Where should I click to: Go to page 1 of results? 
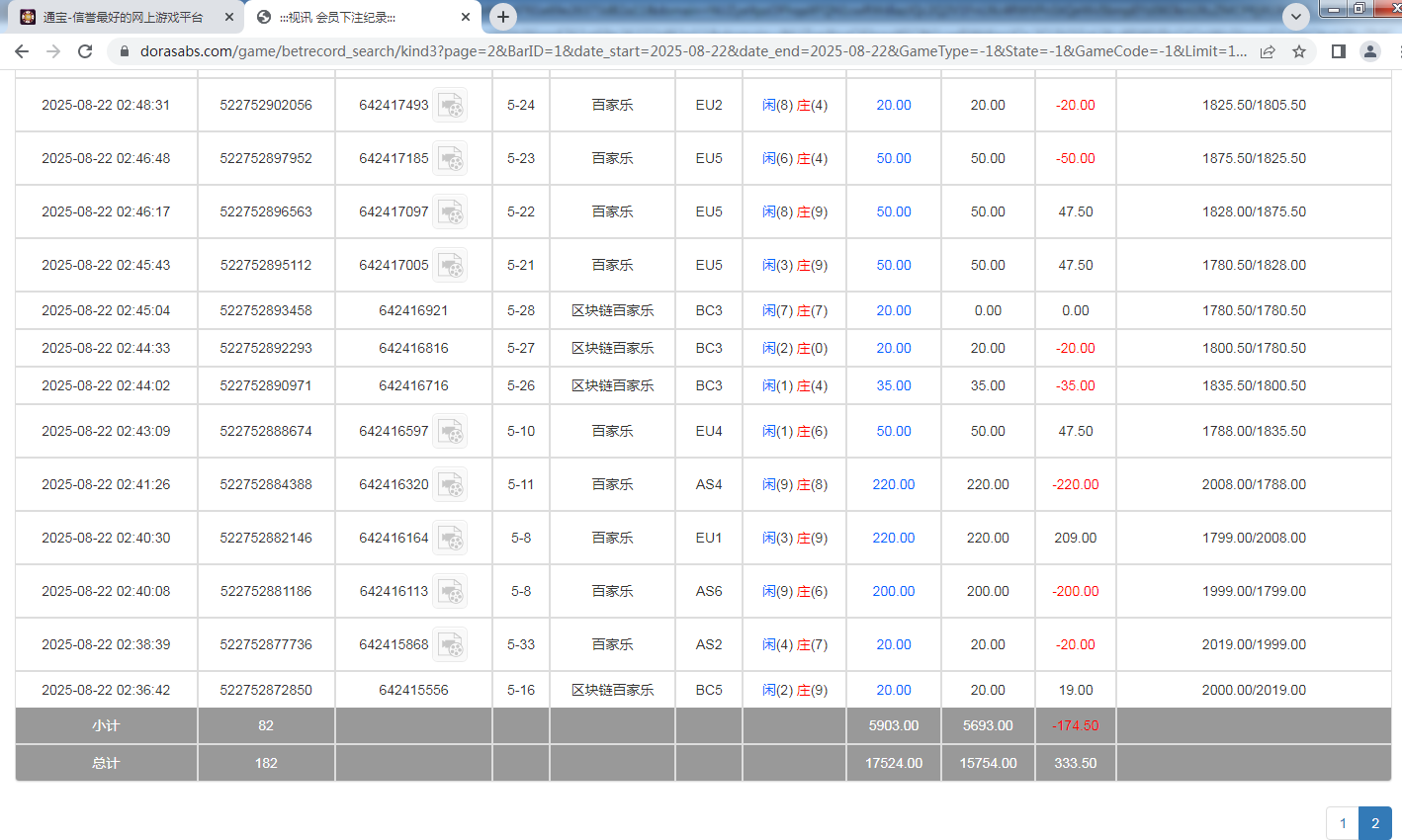(1342, 822)
